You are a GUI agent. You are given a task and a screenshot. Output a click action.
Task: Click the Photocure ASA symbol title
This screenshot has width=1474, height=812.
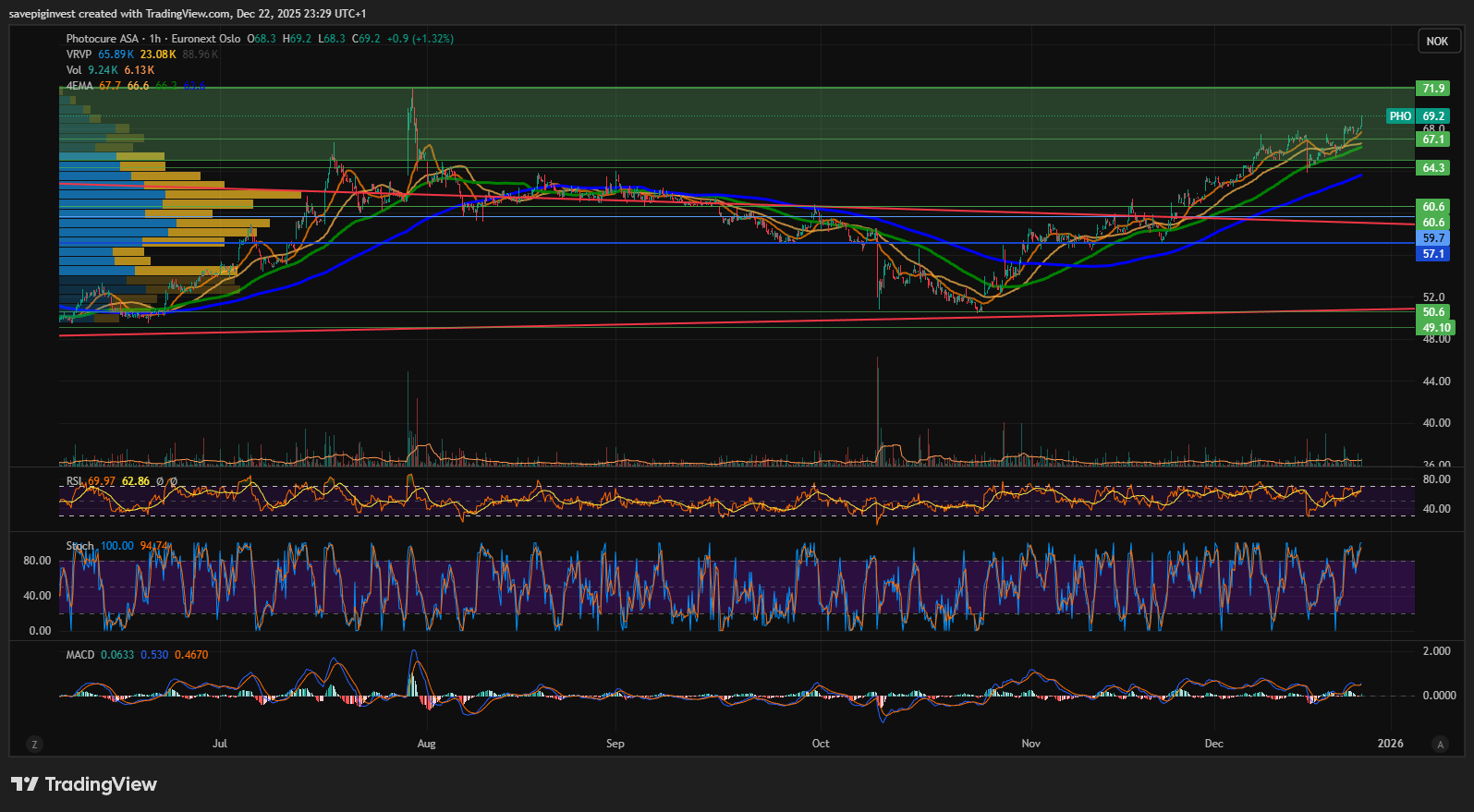coord(102,39)
